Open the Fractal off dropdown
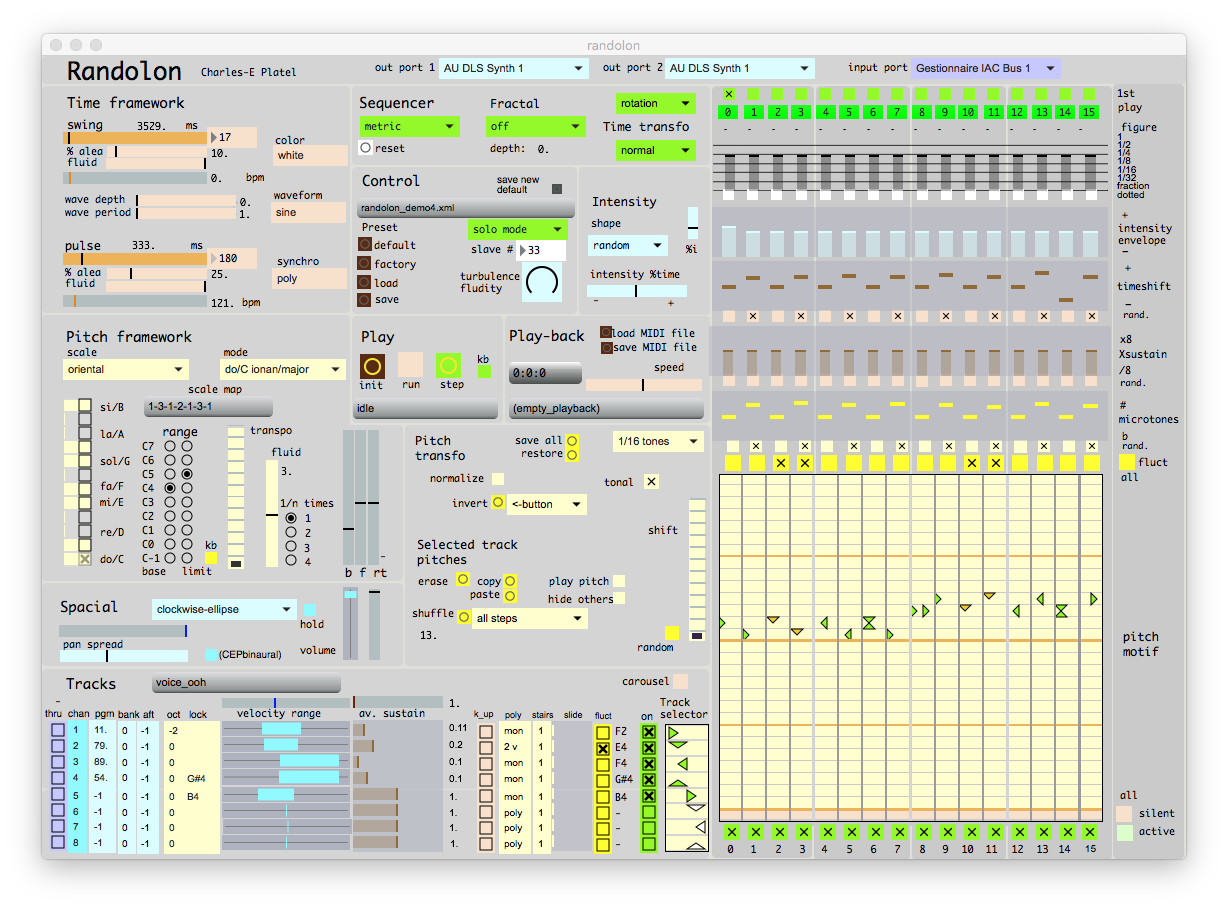This screenshot has height=909, width=1228. pos(536,126)
